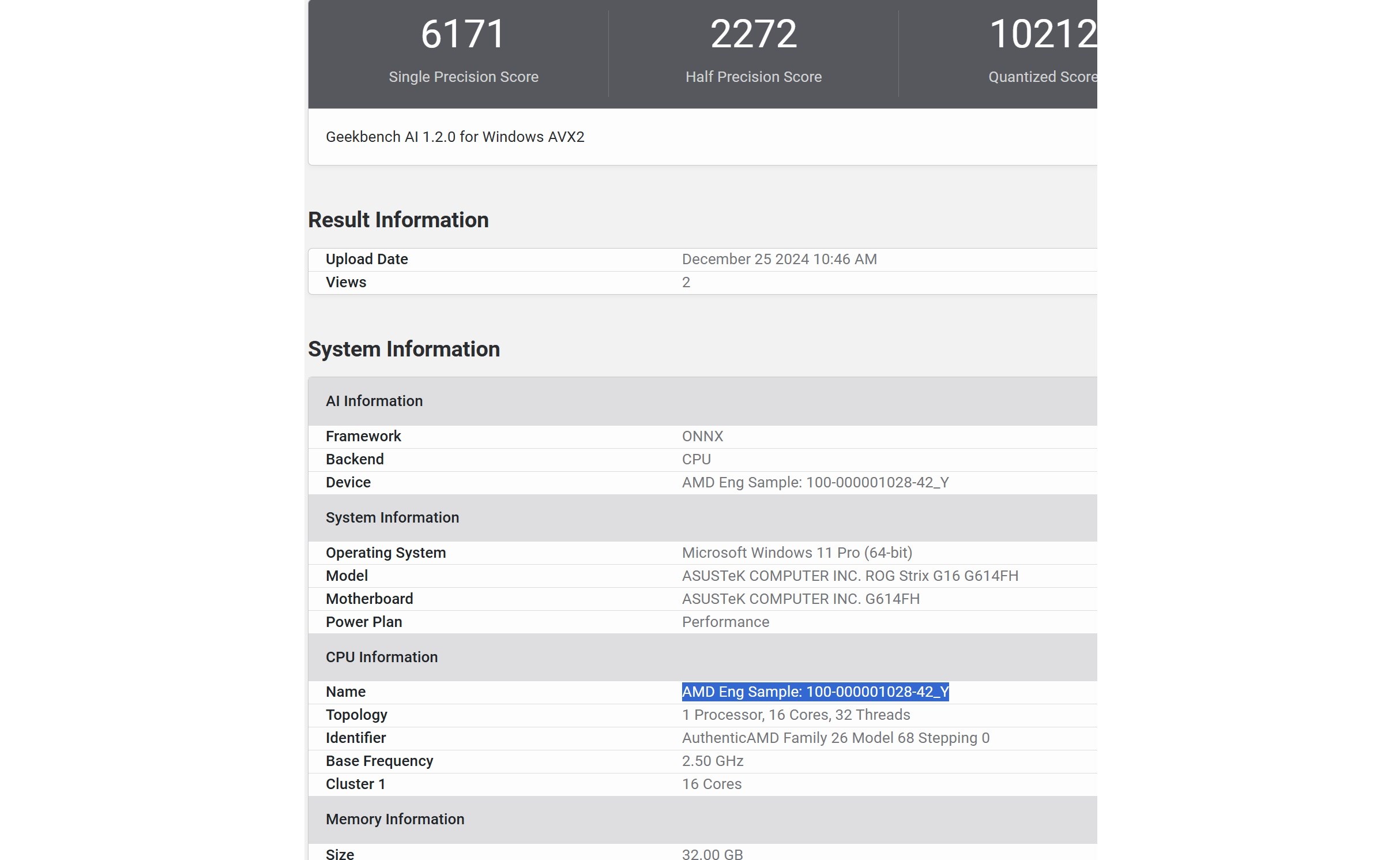Click the upload date December 25 2024
The width and height of the screenshot is (1400, 860).
778,260
